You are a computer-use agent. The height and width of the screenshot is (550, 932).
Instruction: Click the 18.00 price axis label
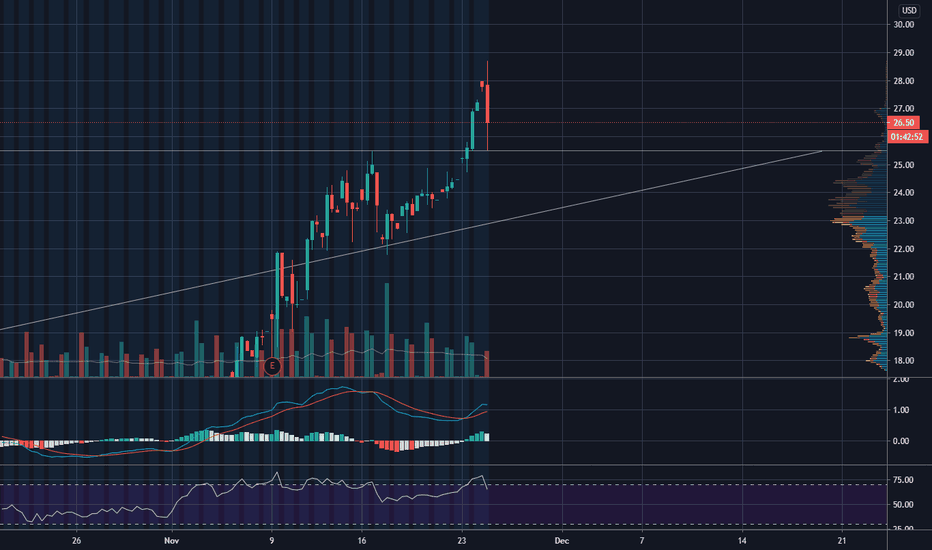click(903, 360)
